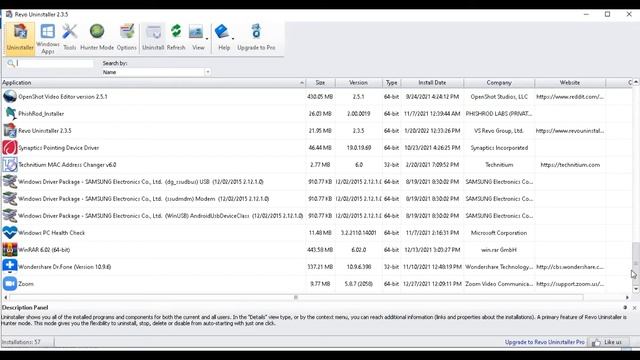Click the Like us thumbs-up icon
Image resolution: width=640 pixels, height=360 pixels.
[x=596, y=342]
